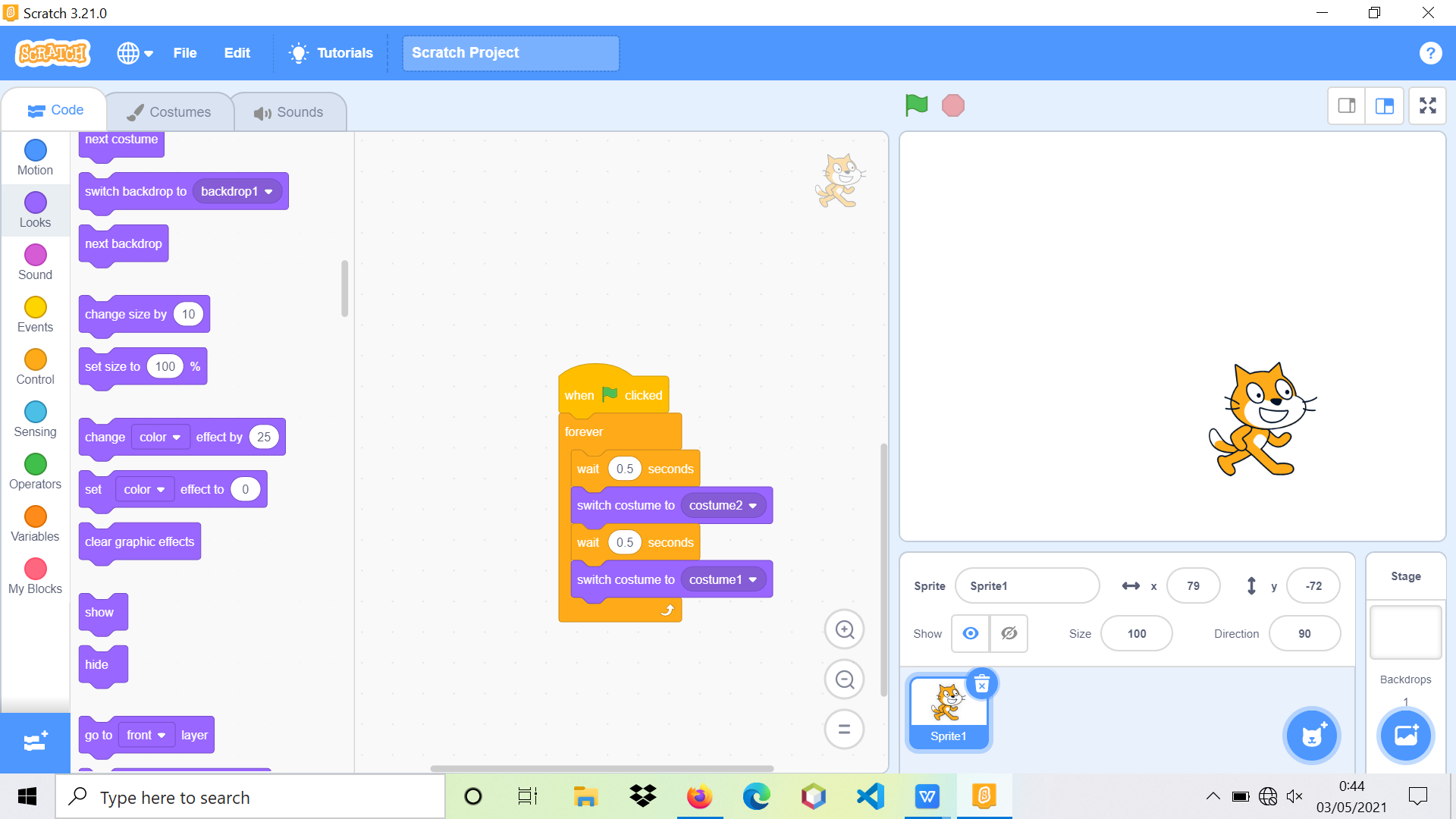This screenshot has width=1456, height=819.
Task: Choose a backdrop icon button
Action: [x=1406, y=736]
